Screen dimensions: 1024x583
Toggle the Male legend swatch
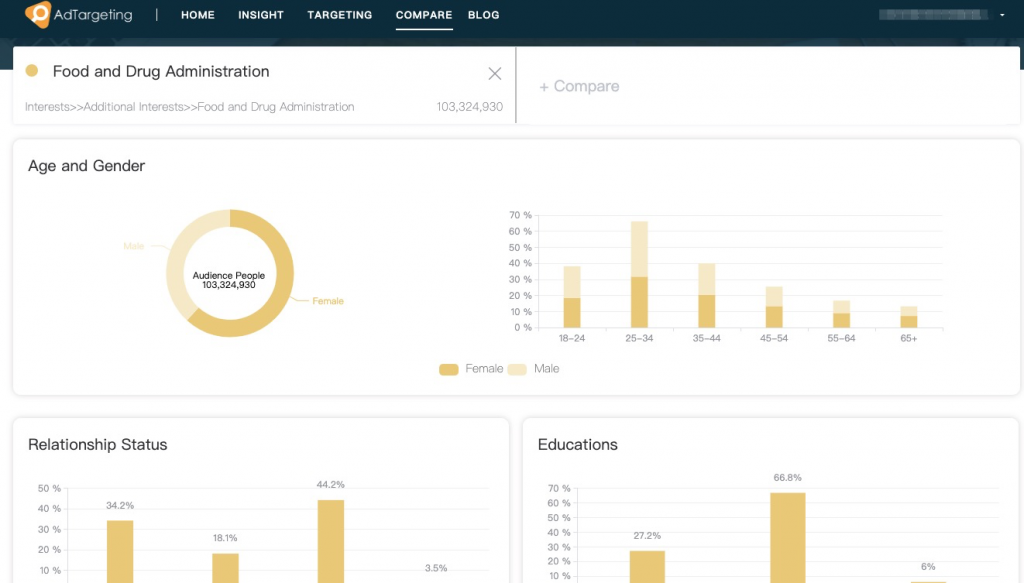(x=517, y=369)
